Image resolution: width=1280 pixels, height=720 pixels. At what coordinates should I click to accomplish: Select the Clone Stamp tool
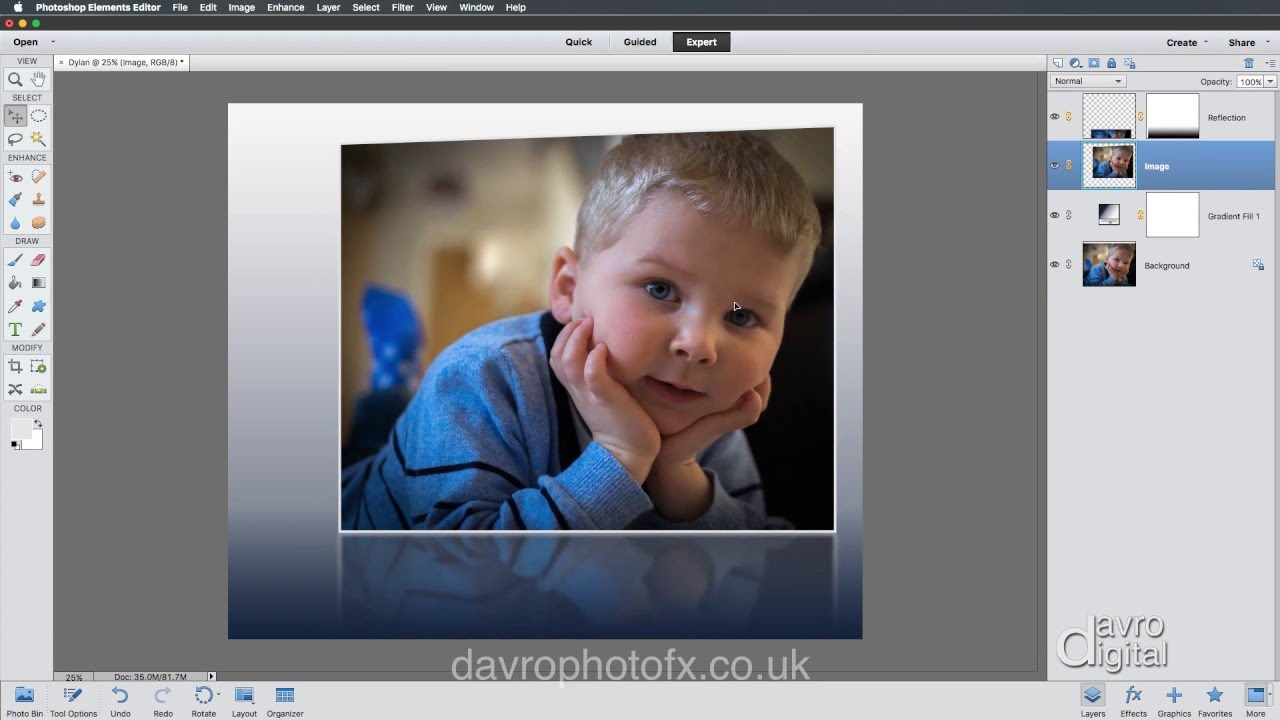tap(38, 200)
